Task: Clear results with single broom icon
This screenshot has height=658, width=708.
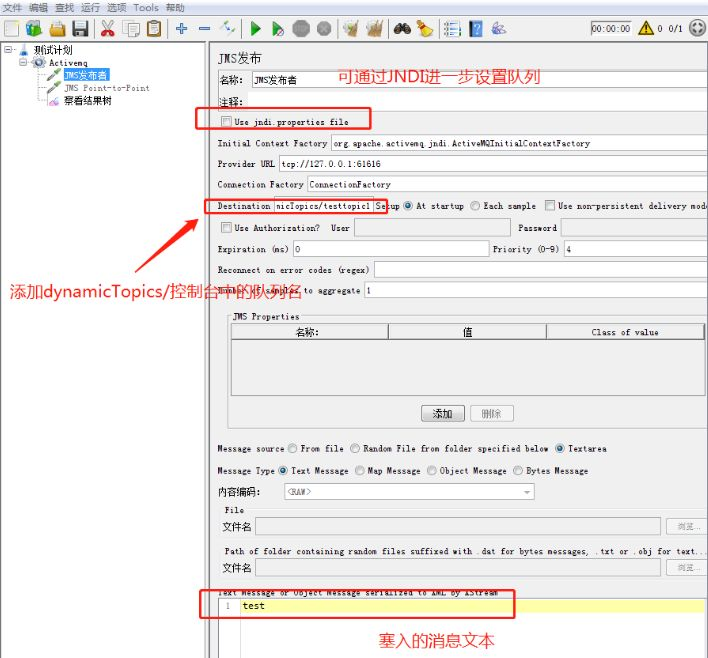Action: 351,29
